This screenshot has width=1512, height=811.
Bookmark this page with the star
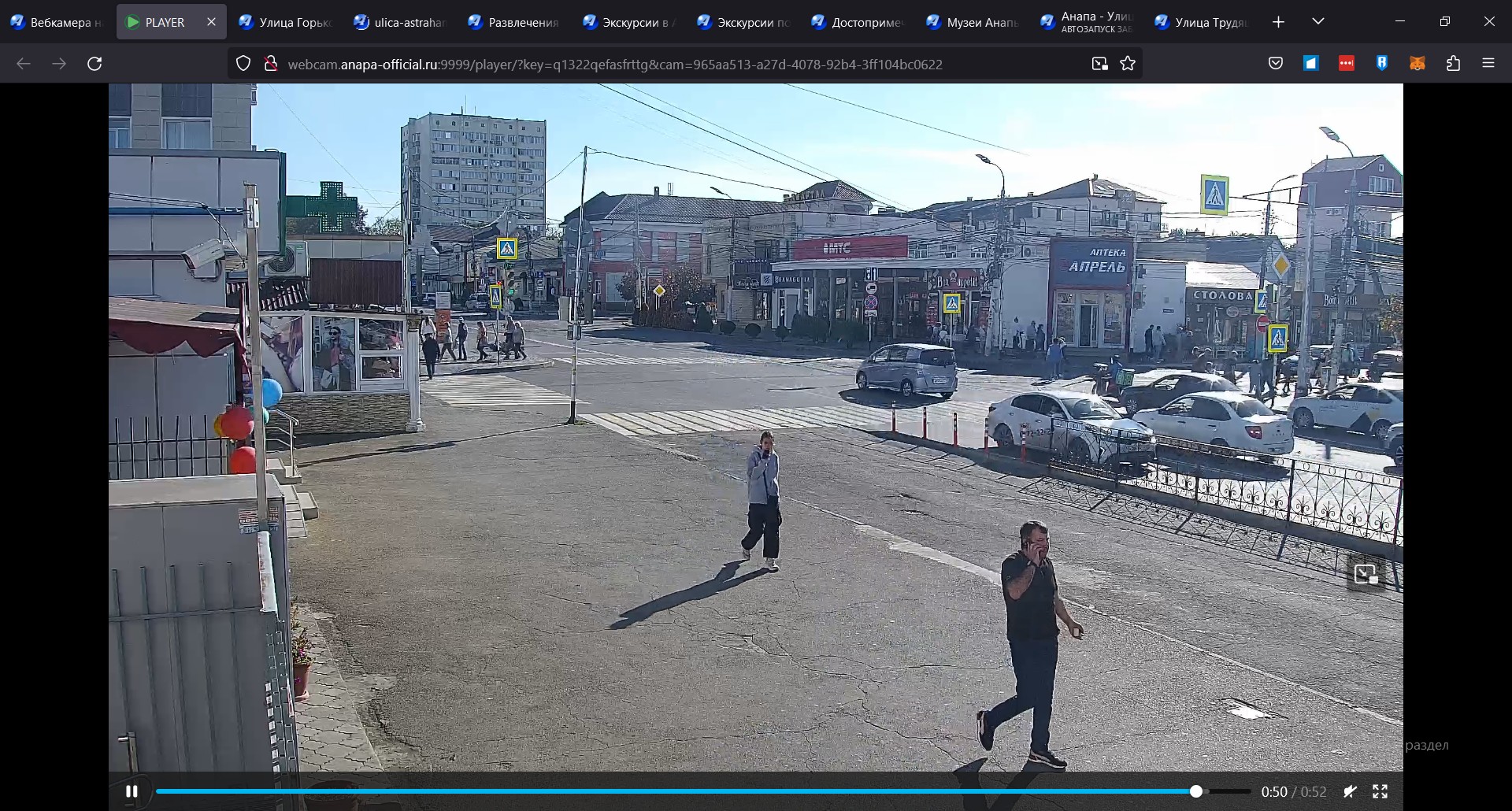pyautogui.click(x=1128, y=64)
